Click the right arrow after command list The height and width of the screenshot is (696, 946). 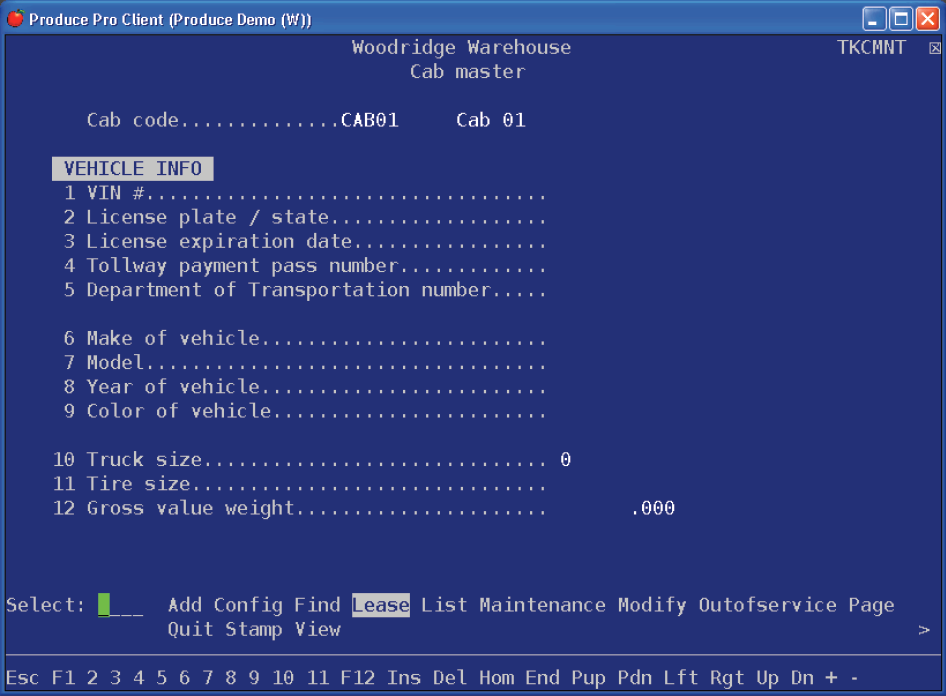pos(923,630)
